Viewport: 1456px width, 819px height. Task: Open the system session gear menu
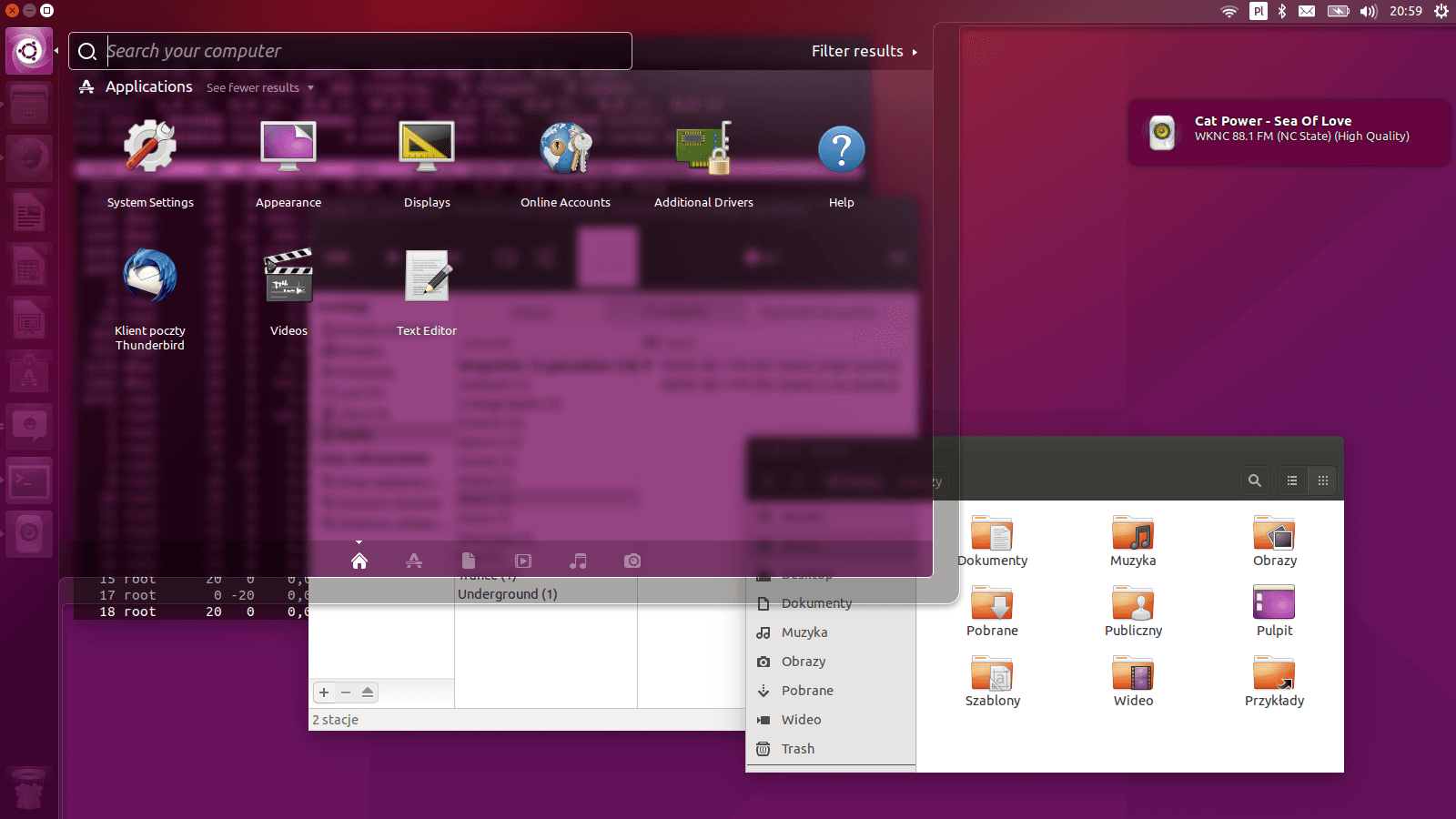tap(1441, 11)
